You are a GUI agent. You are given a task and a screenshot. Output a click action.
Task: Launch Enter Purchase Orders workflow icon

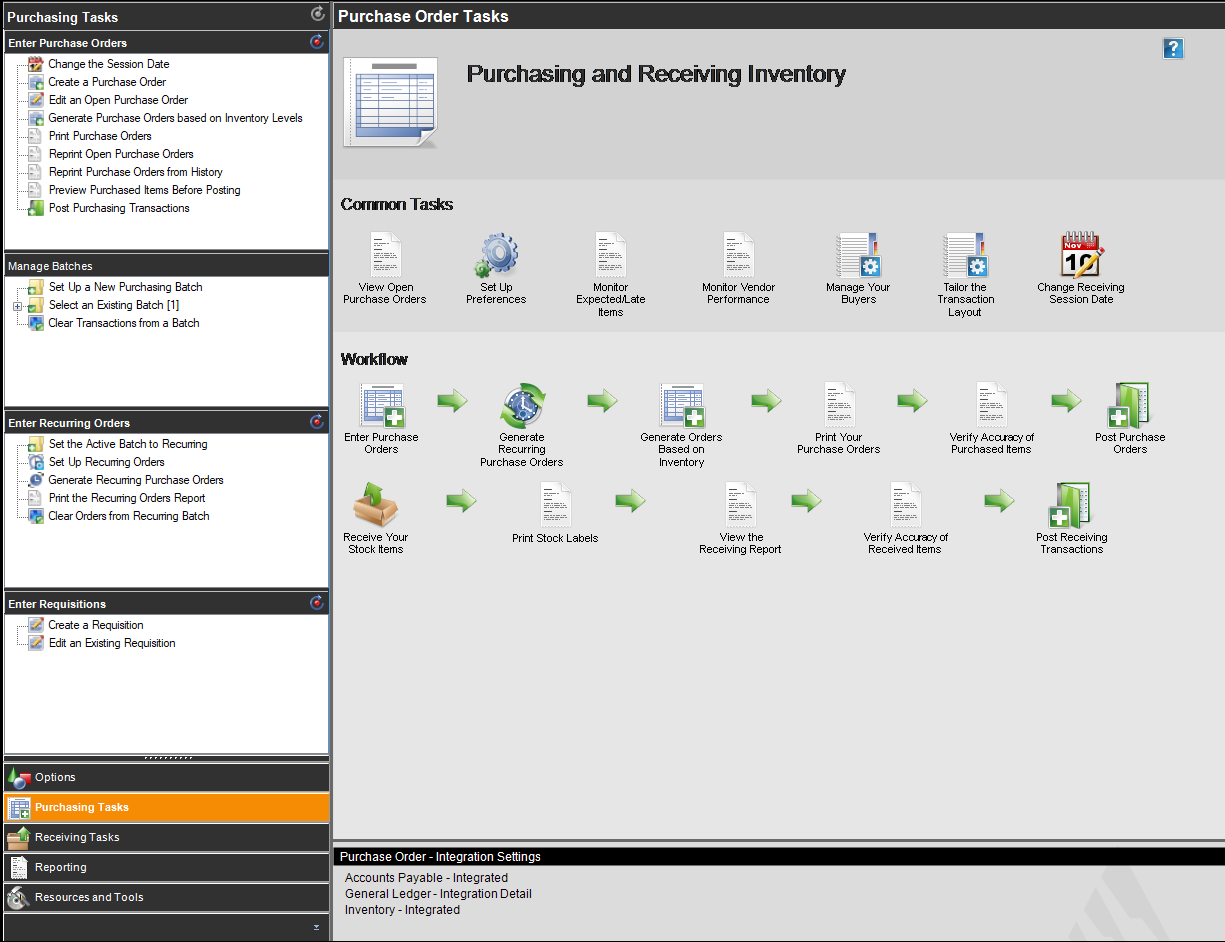tap(382, 405)
